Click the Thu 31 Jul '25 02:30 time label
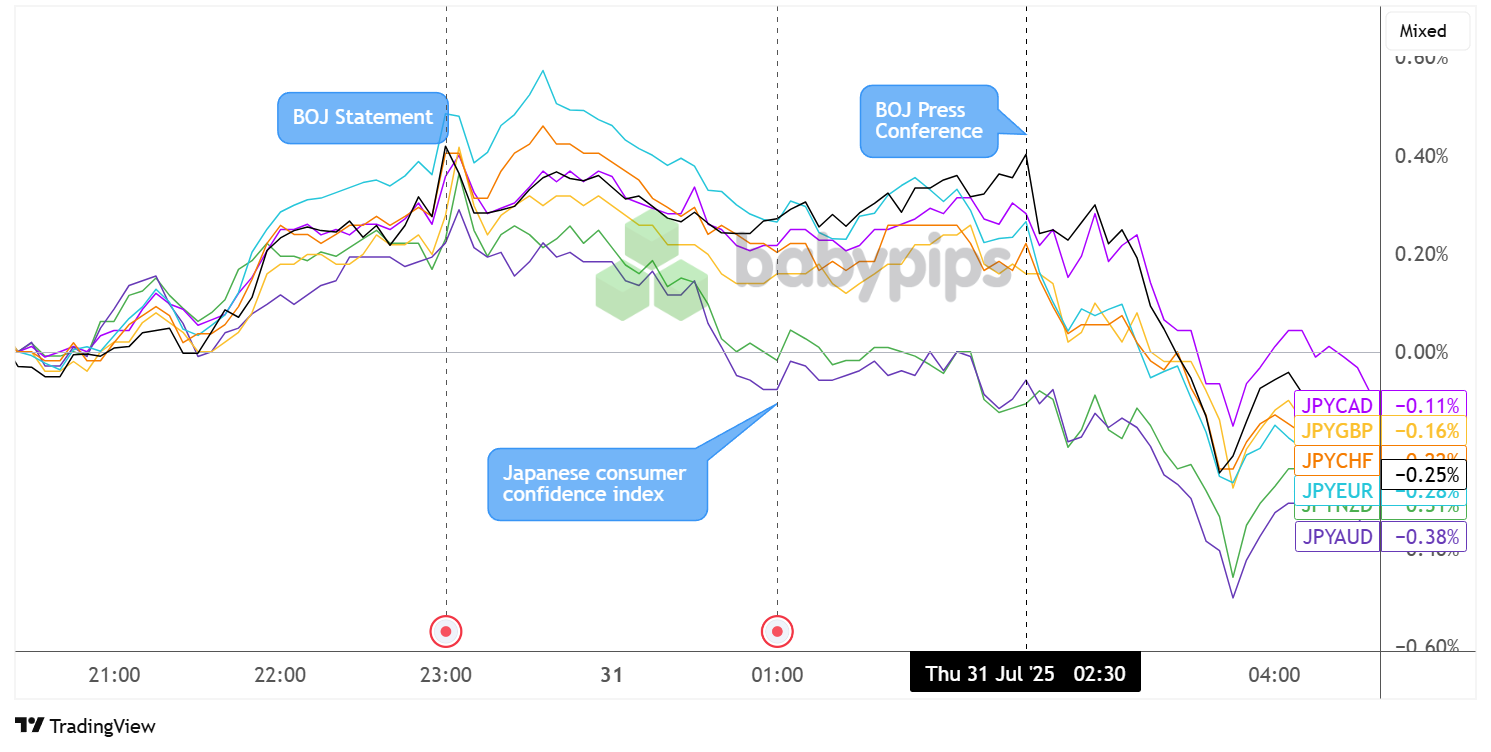The width and height of the screenshot is (1491, 752). [x=1025, y=674]
